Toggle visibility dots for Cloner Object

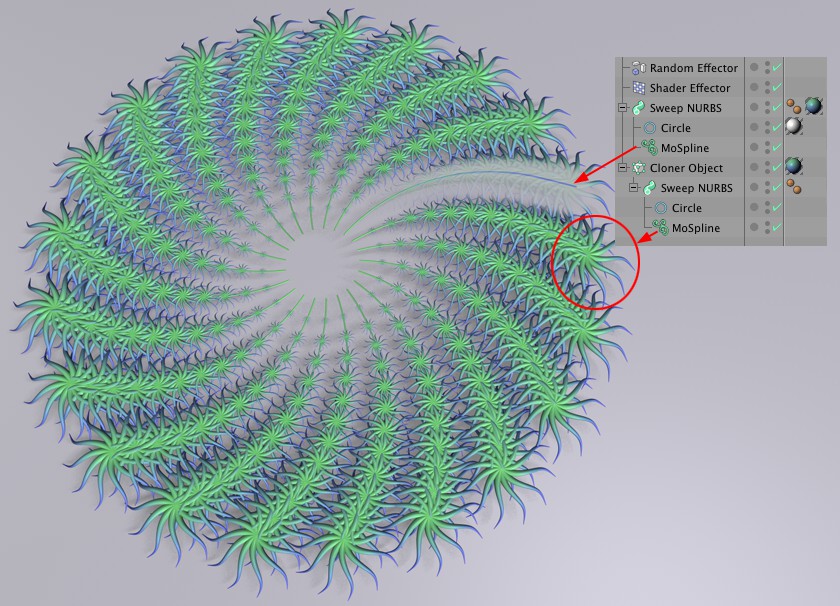coord(767,167)
